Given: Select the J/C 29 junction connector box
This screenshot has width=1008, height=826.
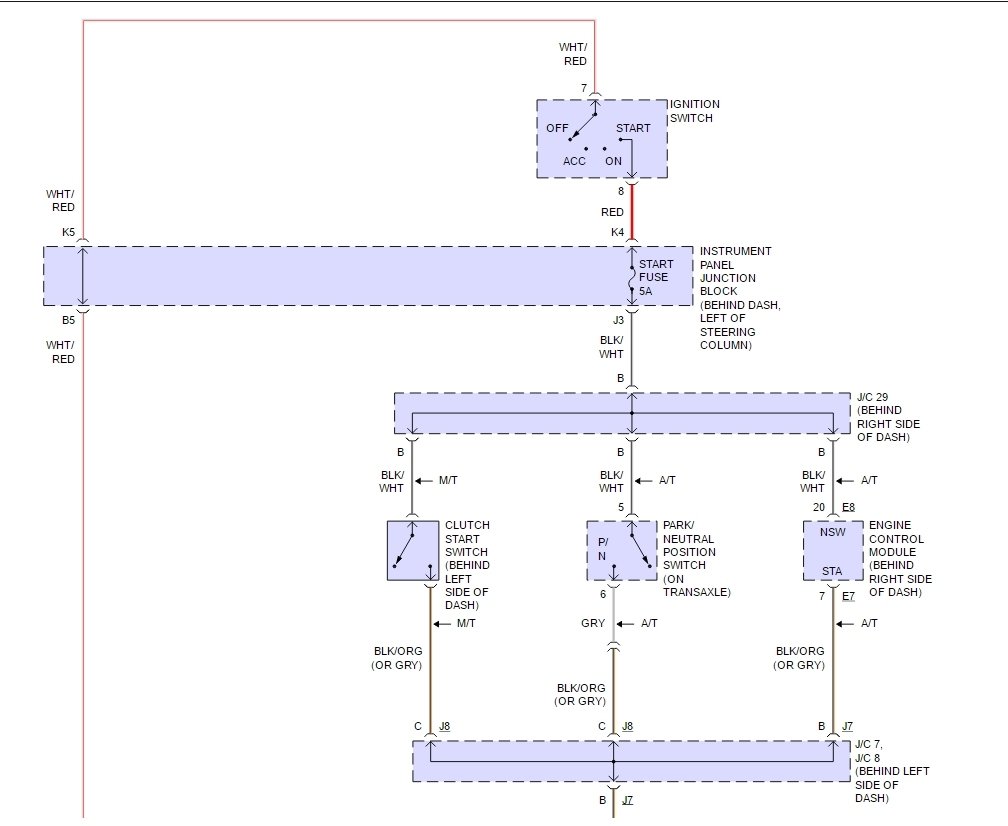Looking at the screenshot, I should point(622,413).
